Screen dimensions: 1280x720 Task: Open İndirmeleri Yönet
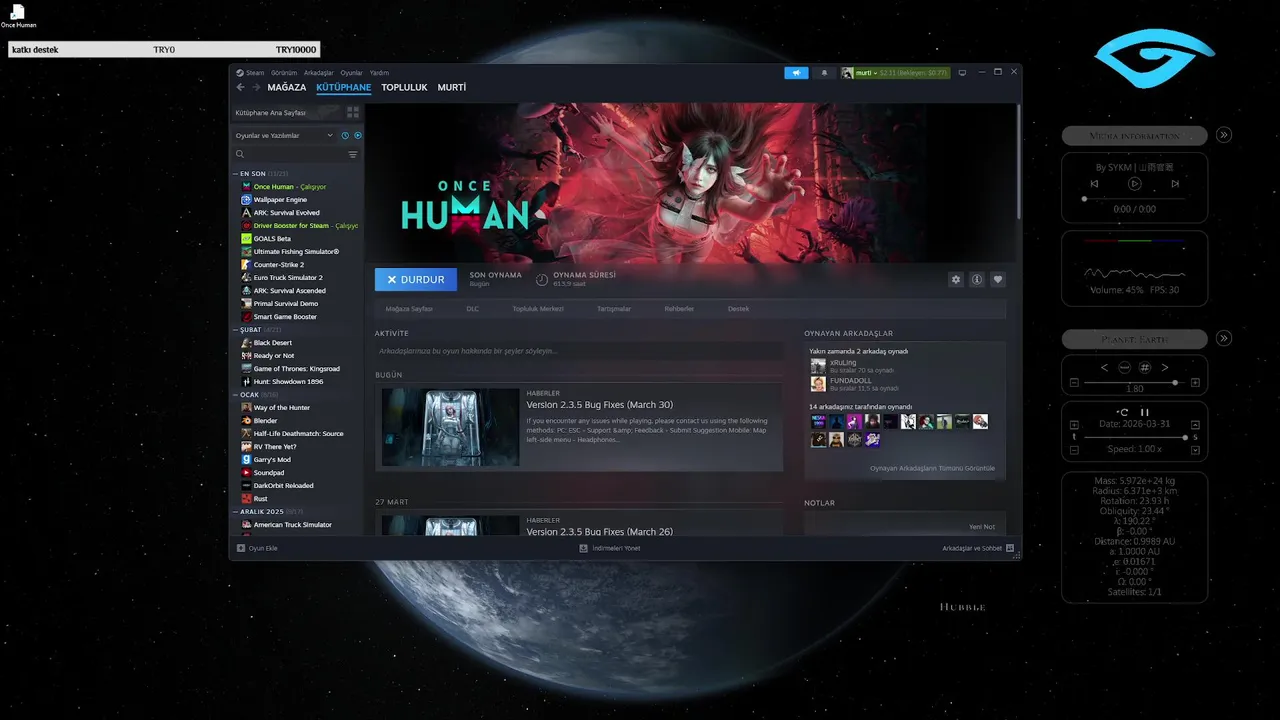click(610, 548)
